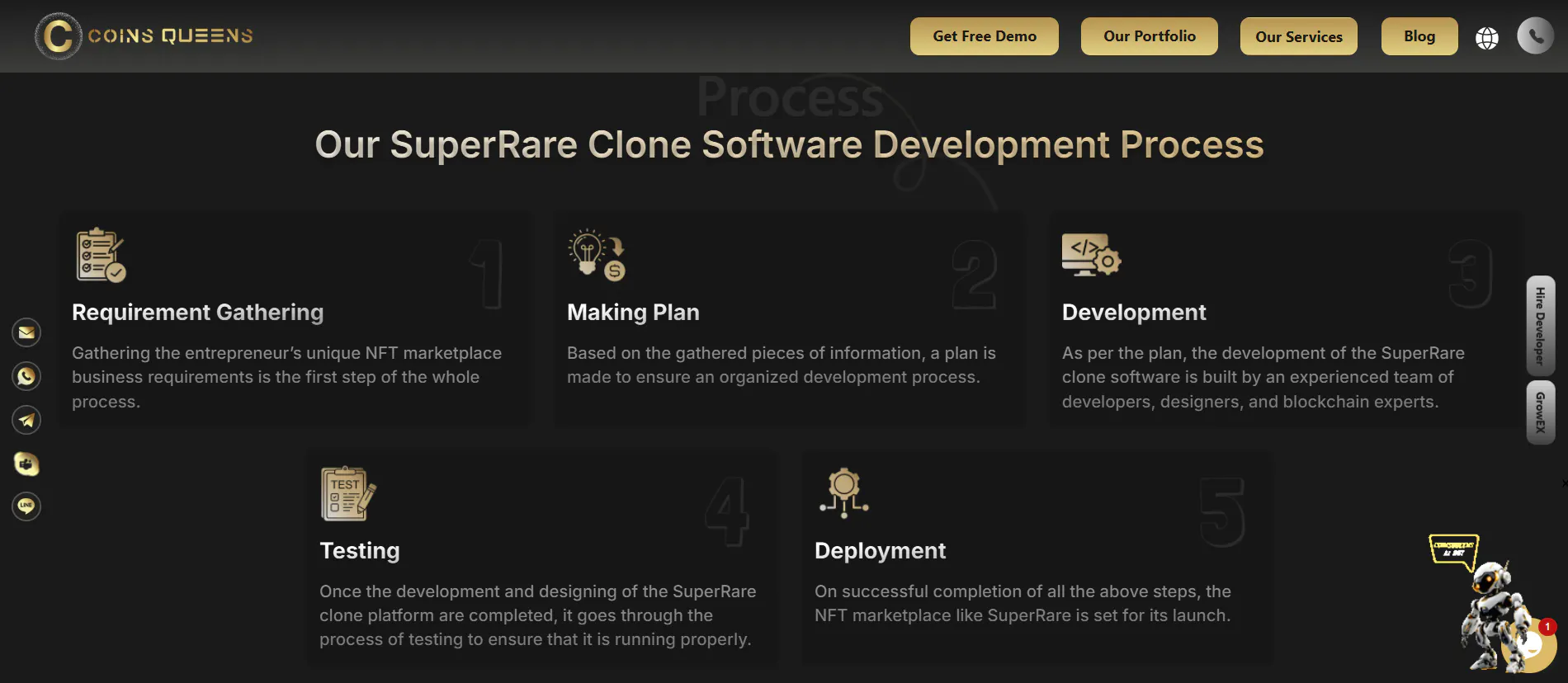Click the phone call icon

point(1536,36)
